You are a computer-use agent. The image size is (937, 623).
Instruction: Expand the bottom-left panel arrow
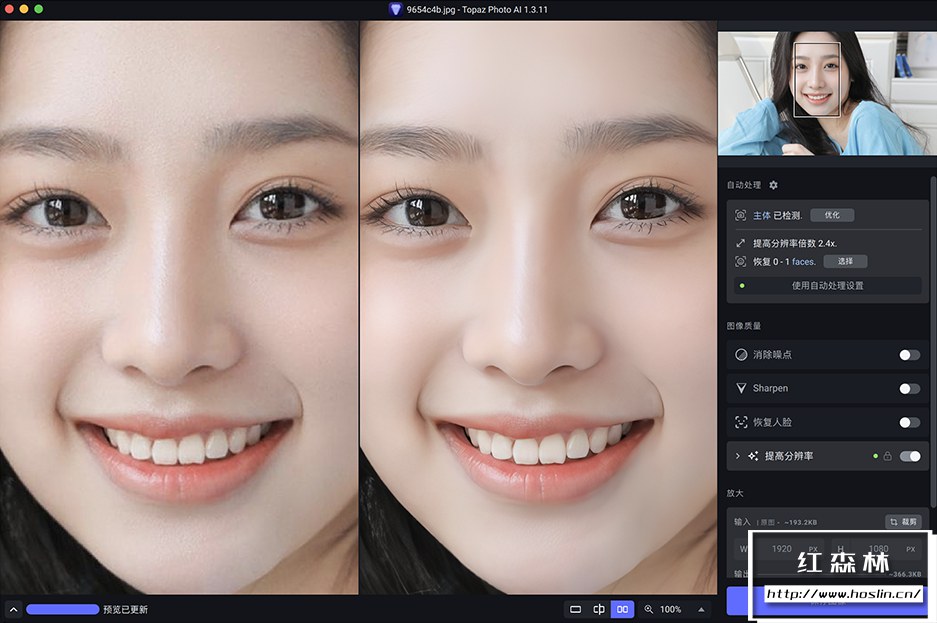pyautogui.click(x=13, y=609)
